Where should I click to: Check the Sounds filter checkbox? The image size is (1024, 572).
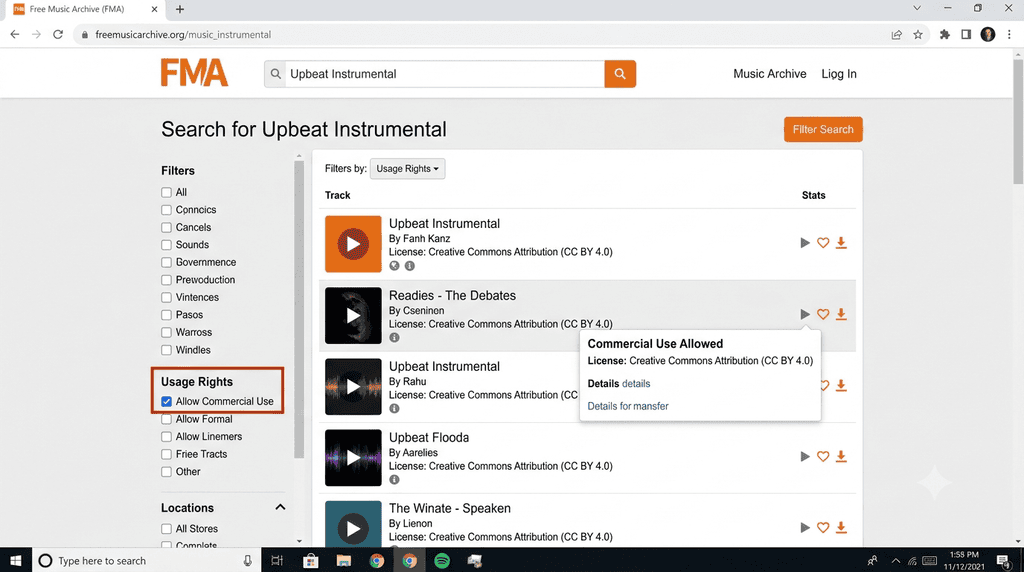point(167,245)
